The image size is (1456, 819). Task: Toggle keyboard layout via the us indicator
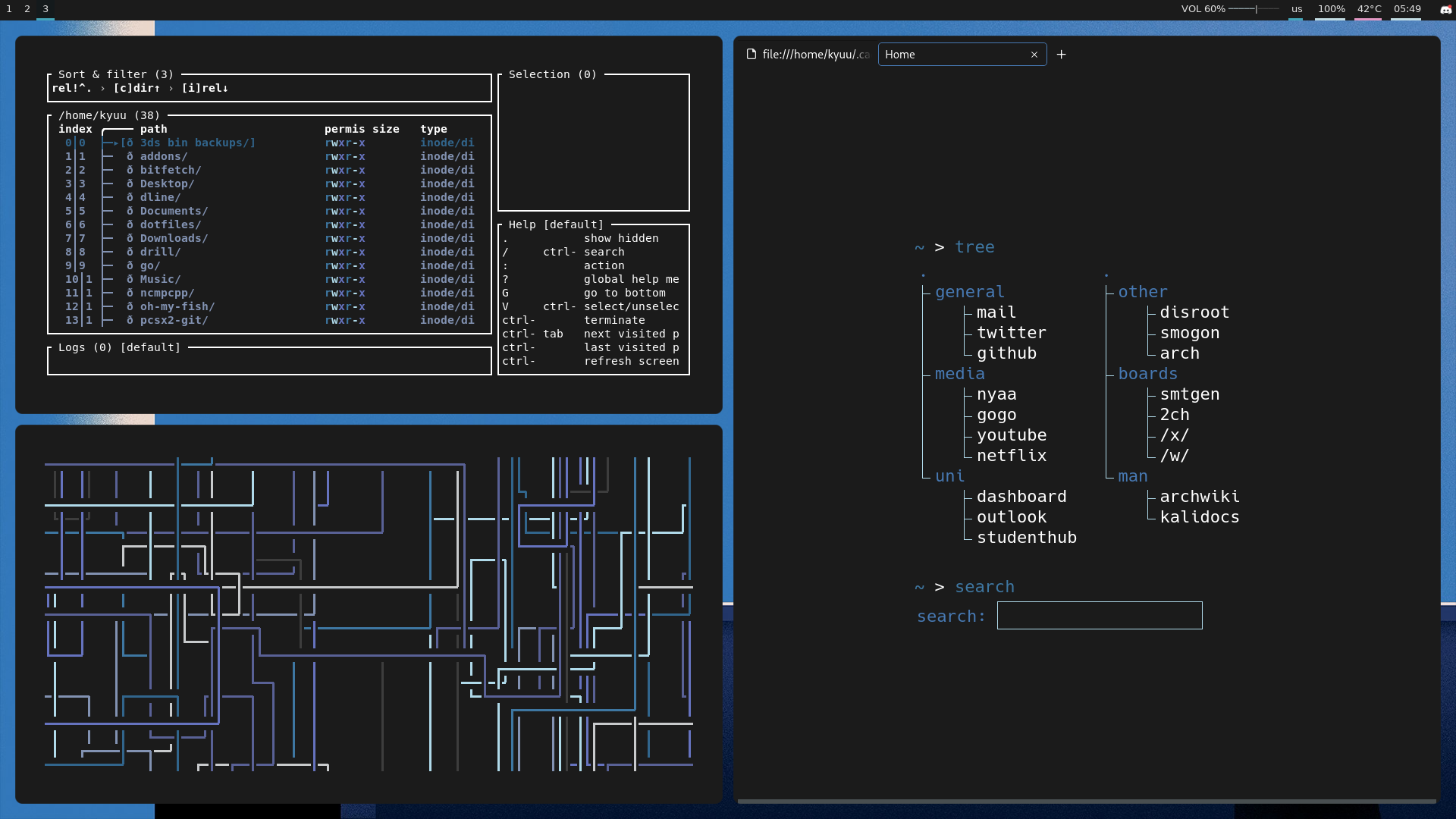(1296, 9)
